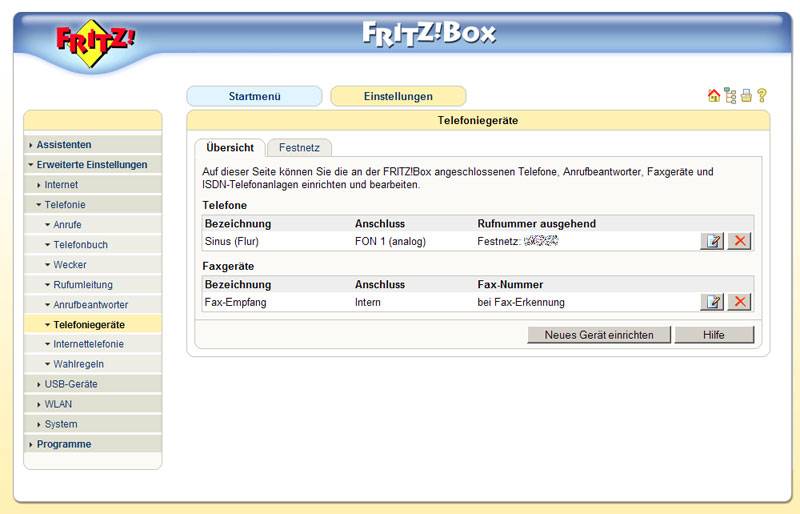
Task: Delete the Fax-Empfang fax device entry
Action: tap(739, 302)
